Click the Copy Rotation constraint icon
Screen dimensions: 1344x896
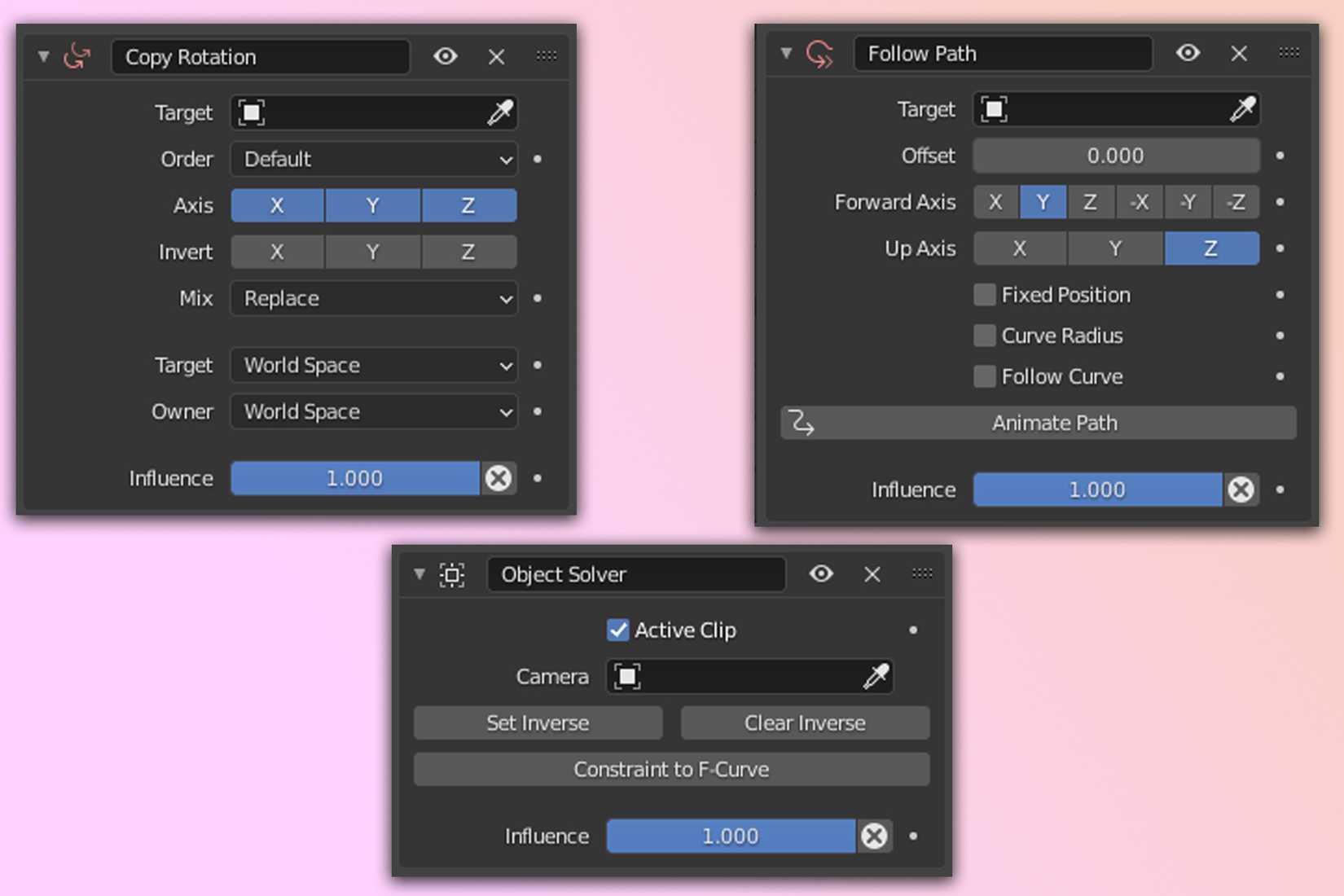[x=79, y=56]
